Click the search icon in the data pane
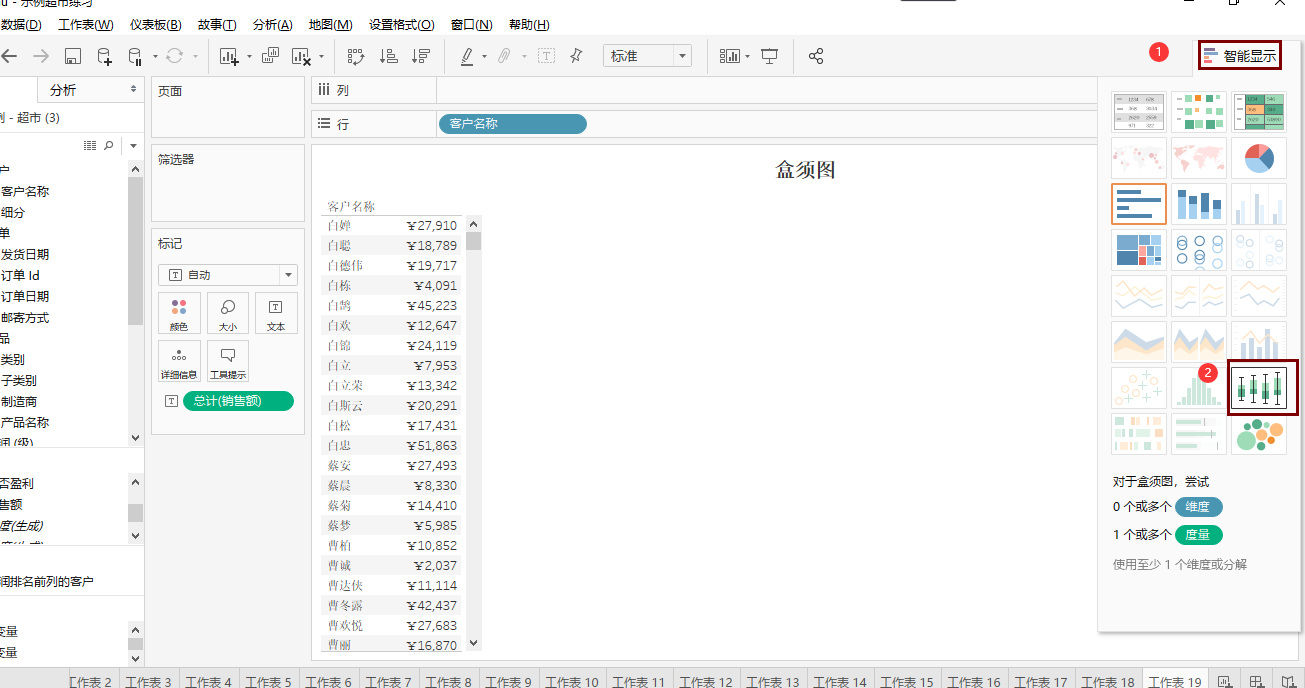Image resolution: width=1305 pixels, height=688 pixels. [x=109, y=146]
